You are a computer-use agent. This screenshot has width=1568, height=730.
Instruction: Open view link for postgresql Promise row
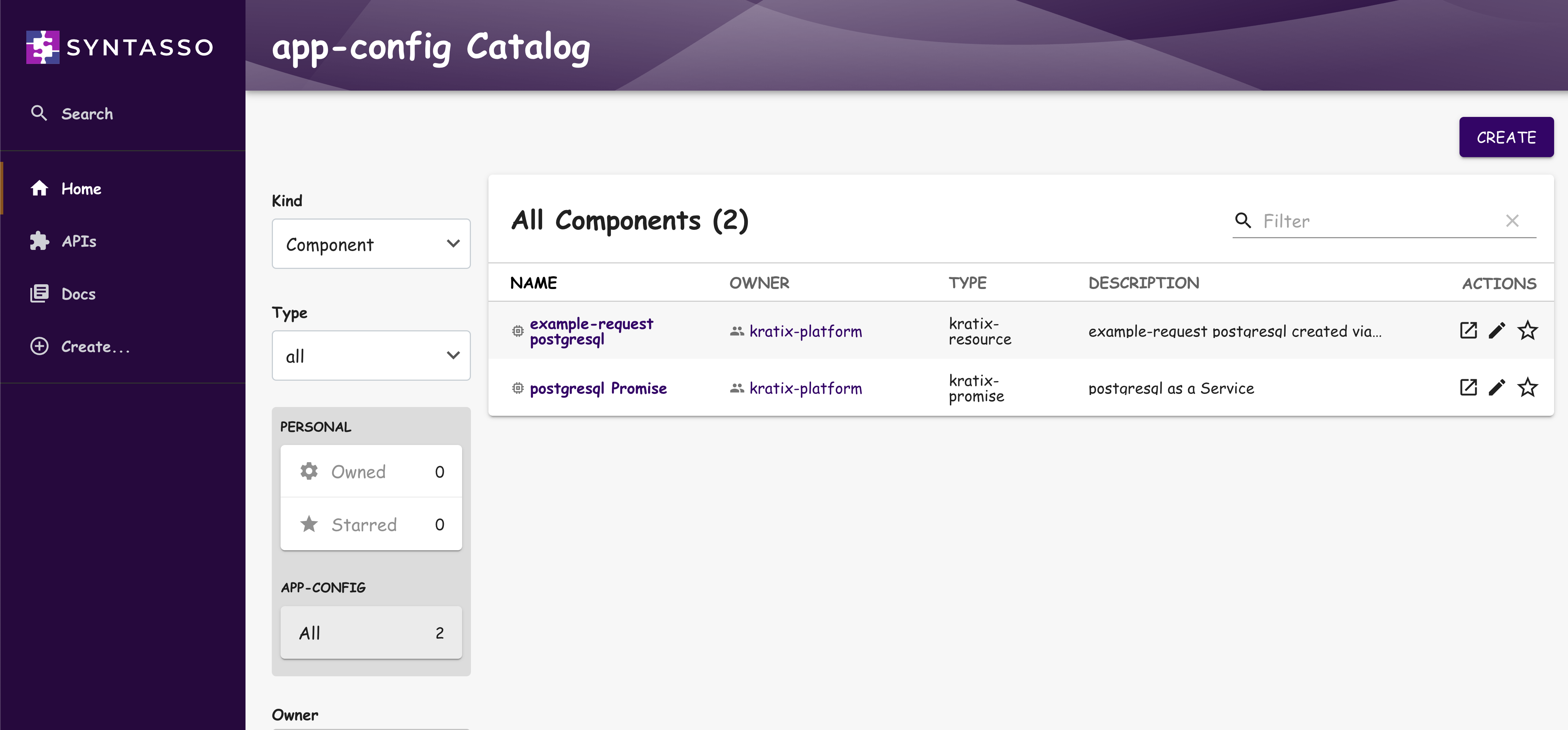point(1468,387)
